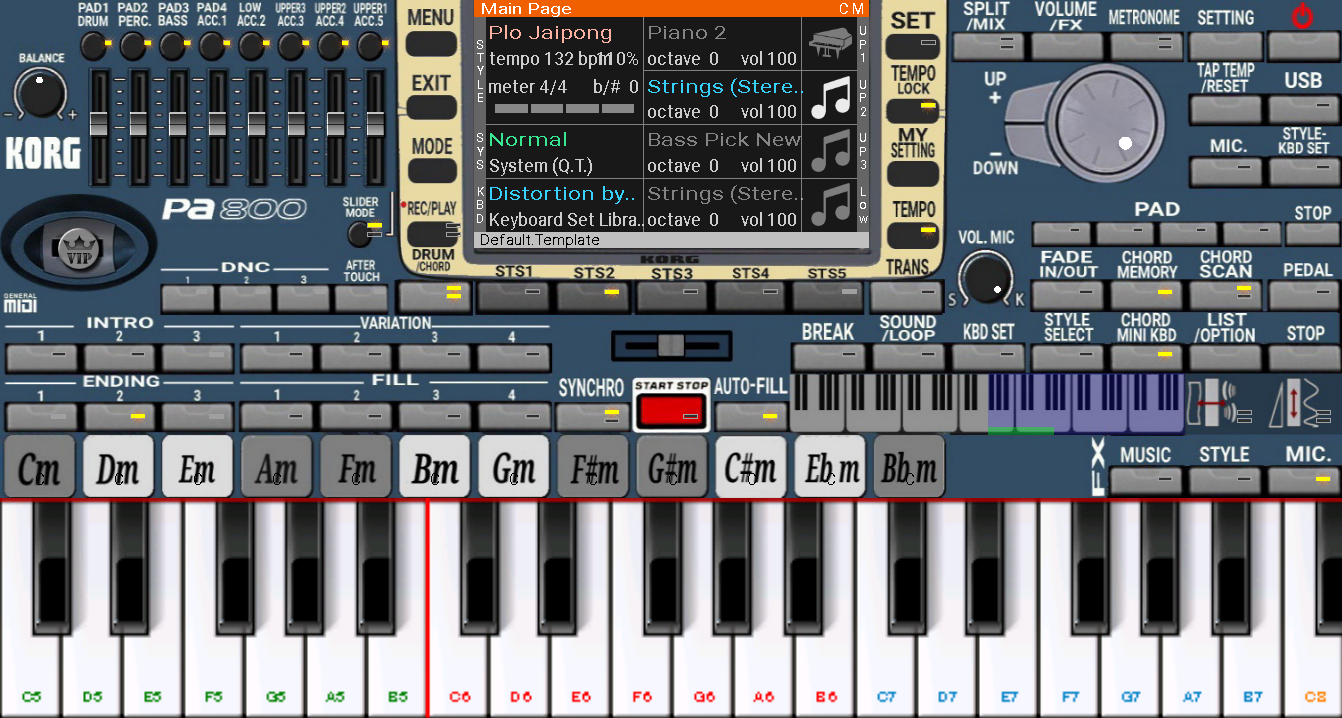Tap the vertical slider under UPPER1 ACC.5
This screenshot has width=1342, height=718.
(374, 126)
